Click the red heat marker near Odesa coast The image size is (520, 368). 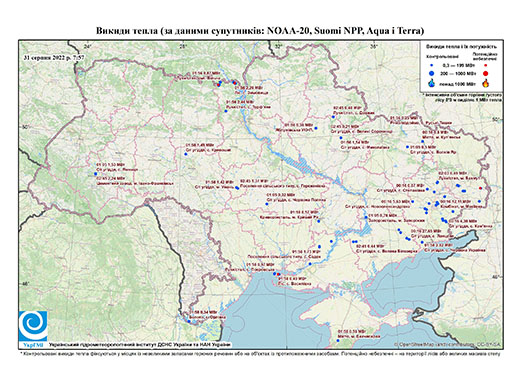click(278, 274)
